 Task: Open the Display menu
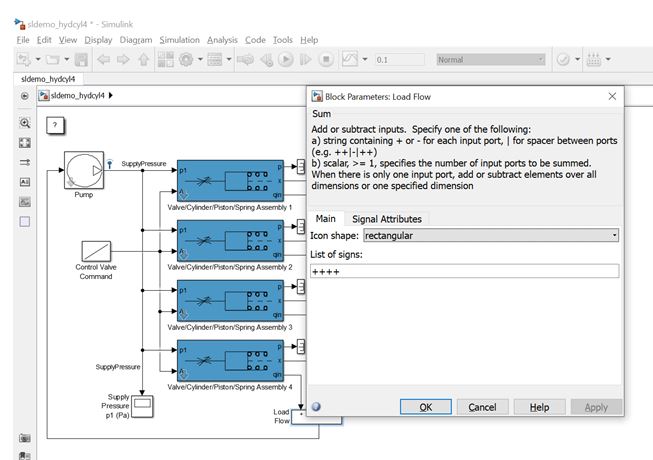(x=98, y=40)
